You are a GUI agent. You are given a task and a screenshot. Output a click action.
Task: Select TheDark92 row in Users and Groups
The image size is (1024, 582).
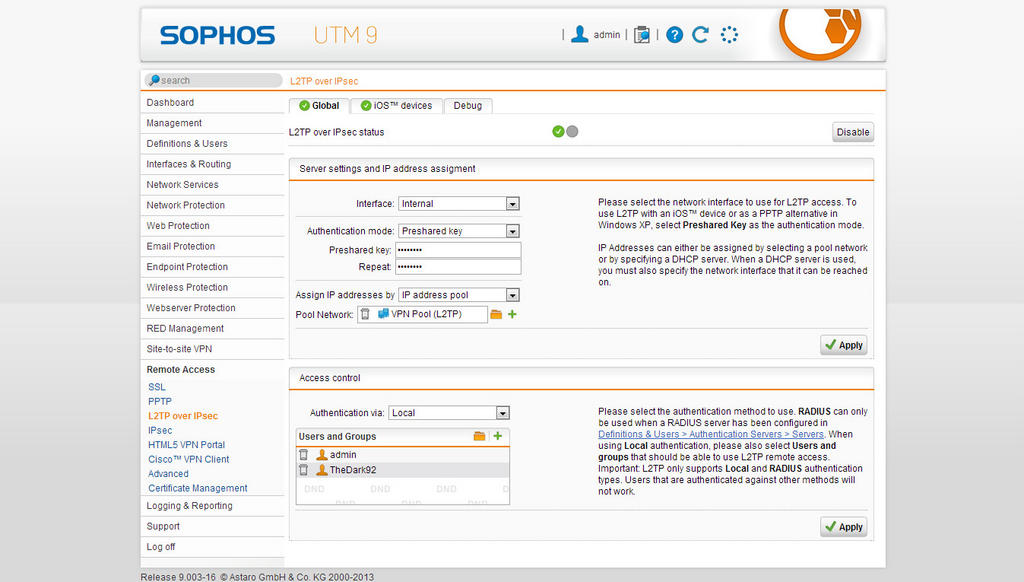point(403,470)
